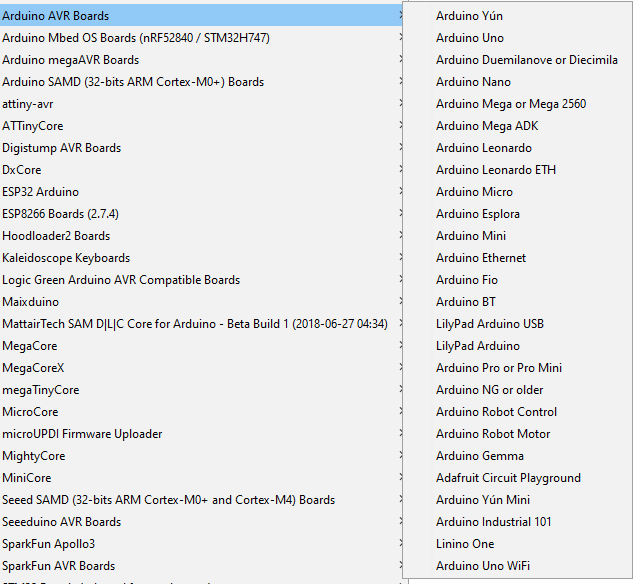Screen dimensions: 637x584
Task: Pick the Arduino Gemma board
Action: coord(518,456)
